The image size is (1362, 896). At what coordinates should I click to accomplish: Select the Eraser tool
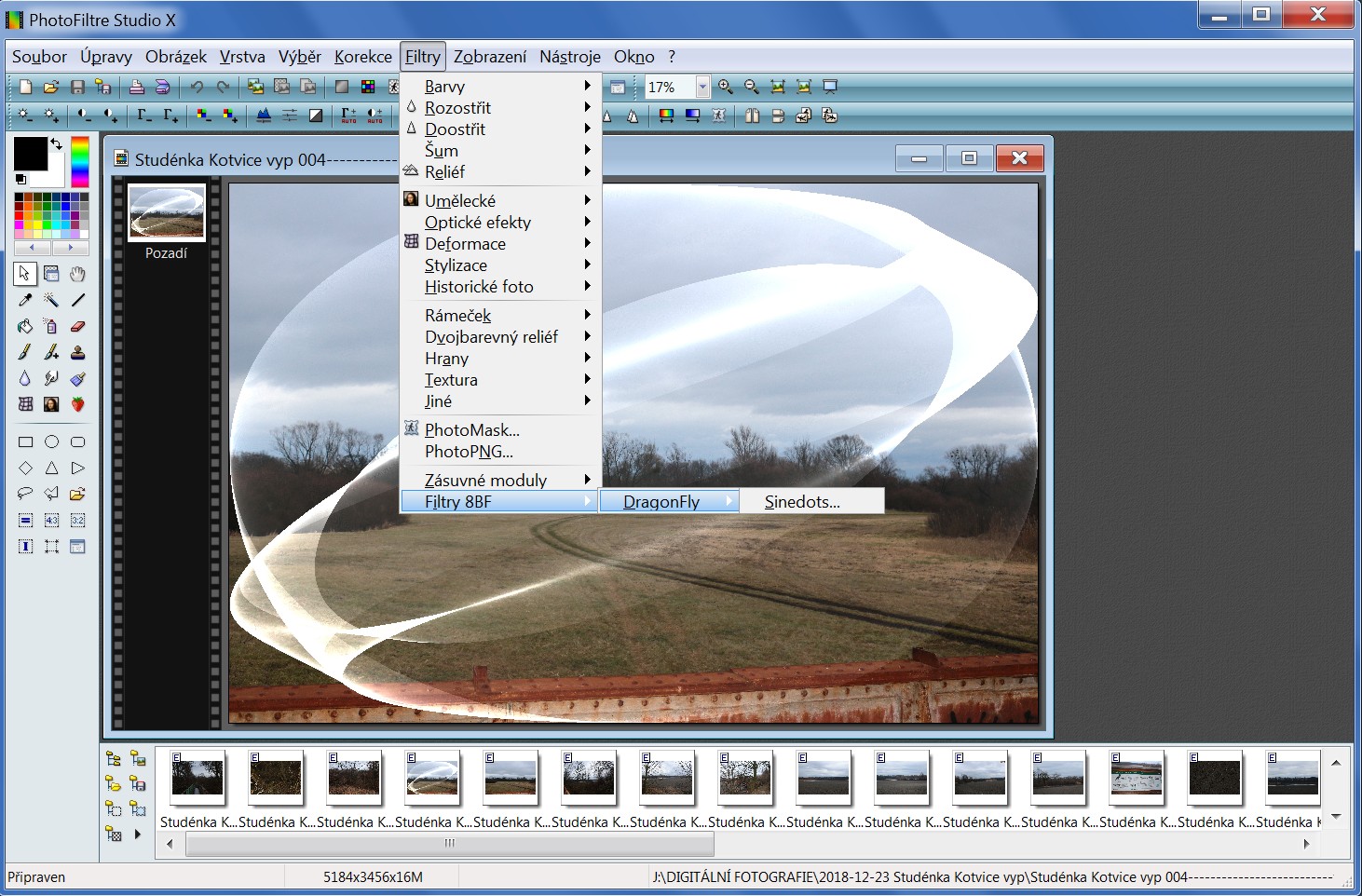77,326
